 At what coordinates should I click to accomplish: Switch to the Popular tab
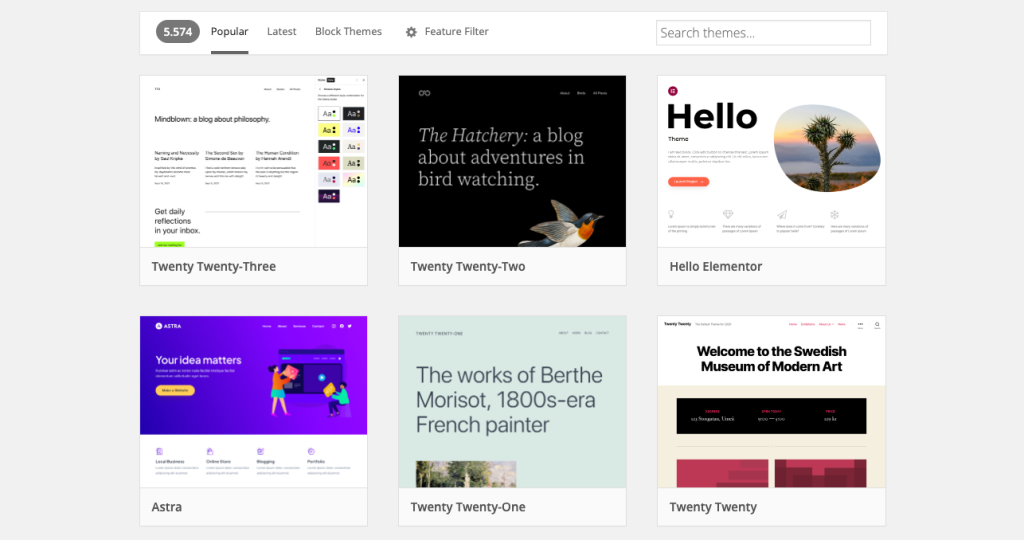[229, 31]
